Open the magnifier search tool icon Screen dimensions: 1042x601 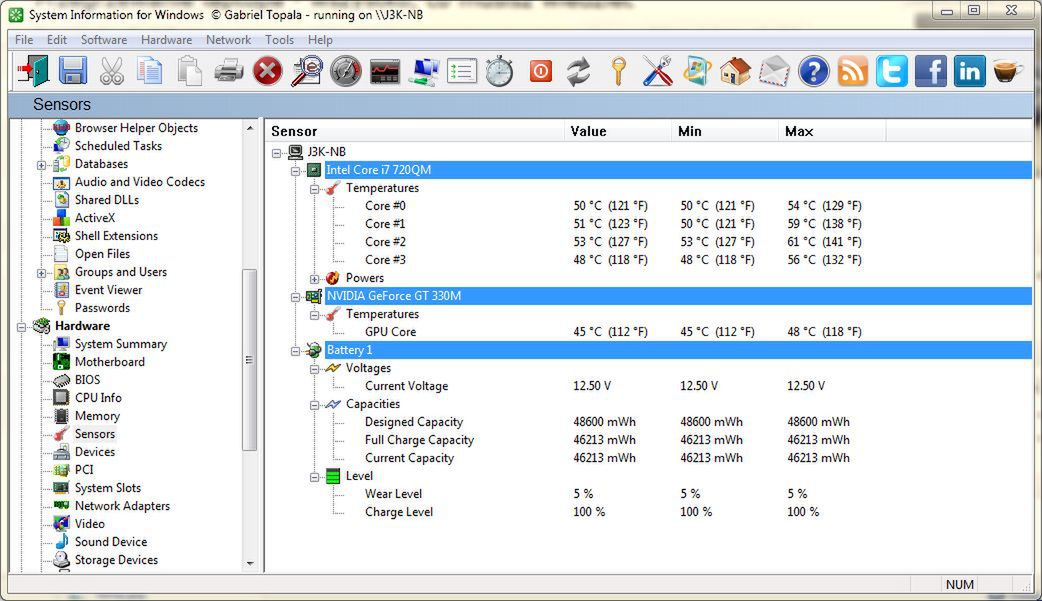point(306,70)
